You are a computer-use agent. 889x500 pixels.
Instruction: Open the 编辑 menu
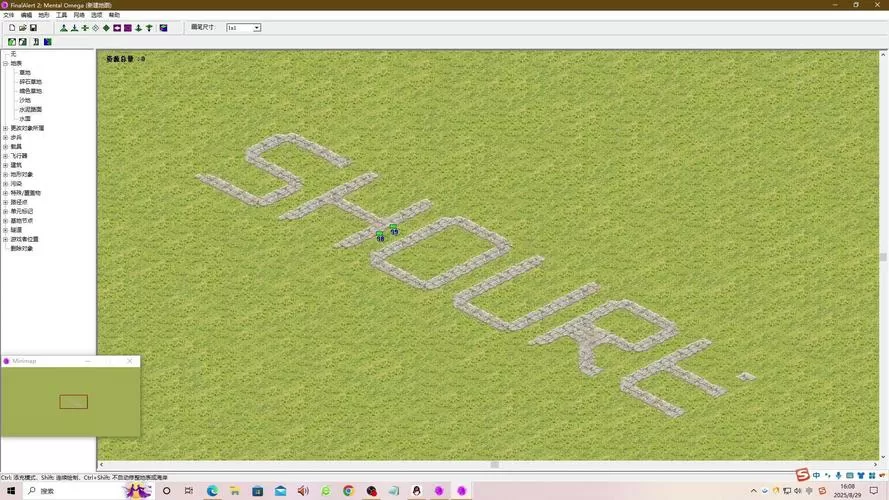(26, 15)
